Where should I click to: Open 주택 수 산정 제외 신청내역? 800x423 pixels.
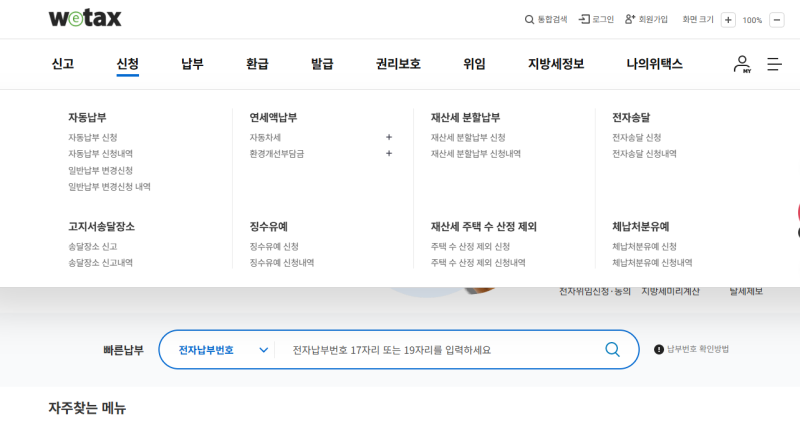[478, 263]
